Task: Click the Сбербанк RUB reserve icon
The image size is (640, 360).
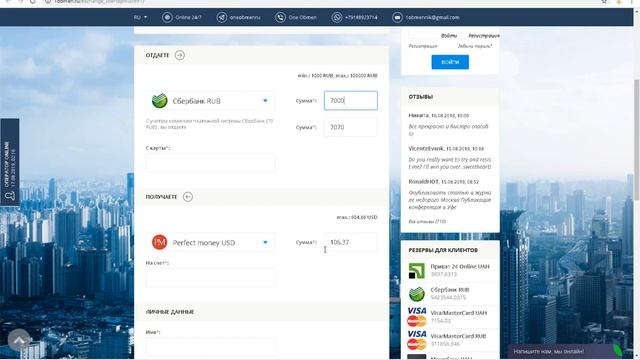Action: coord(417,294)
